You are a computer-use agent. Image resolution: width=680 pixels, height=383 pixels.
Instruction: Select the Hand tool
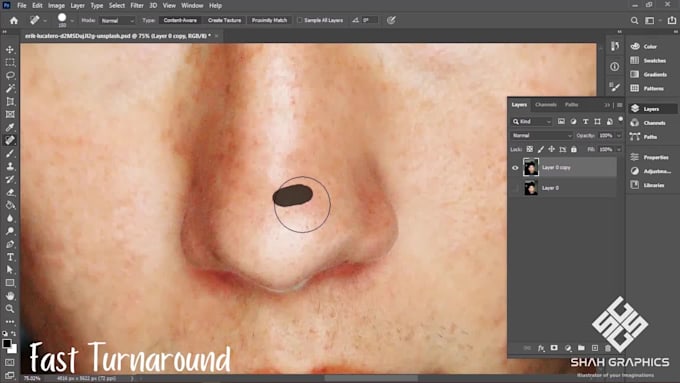[10, 296]
